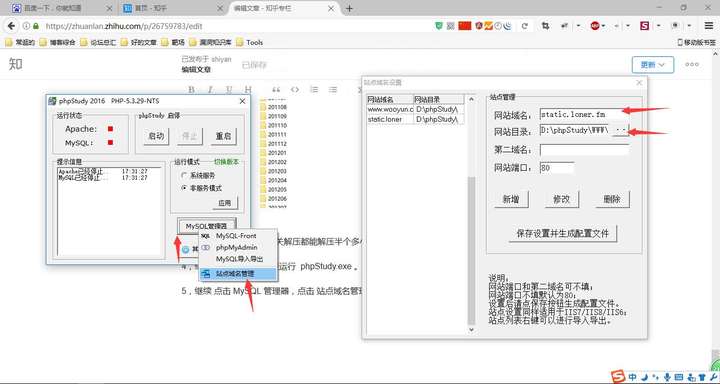Click 重启 button in phpStudy
The image size is (720, 384).
(223, 136)
